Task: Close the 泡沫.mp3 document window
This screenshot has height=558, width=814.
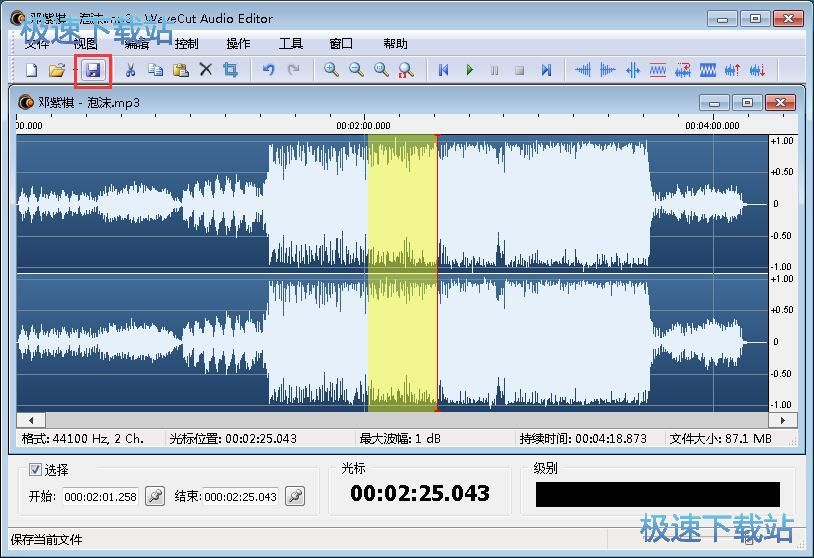Action: click(780, 103)
